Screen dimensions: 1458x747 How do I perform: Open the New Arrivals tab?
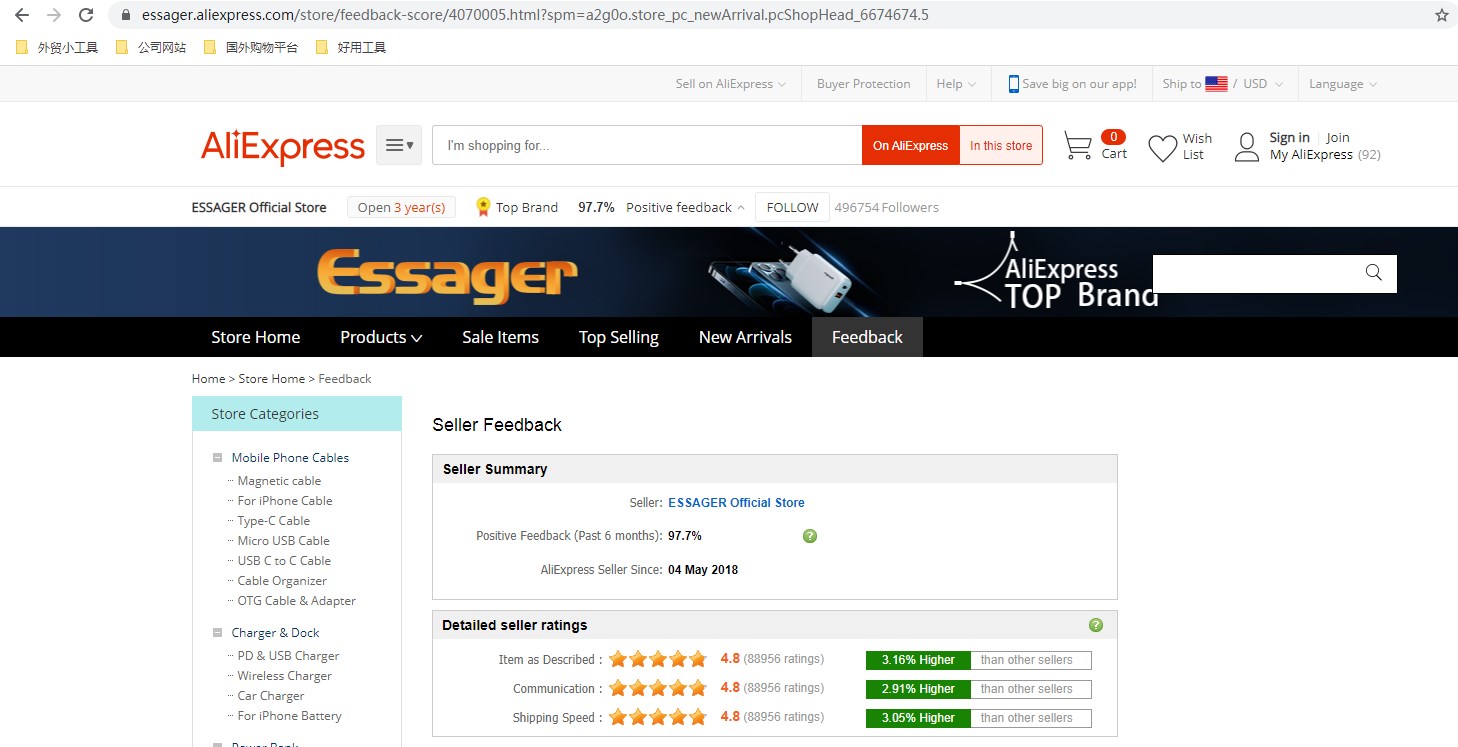(745, 337)
